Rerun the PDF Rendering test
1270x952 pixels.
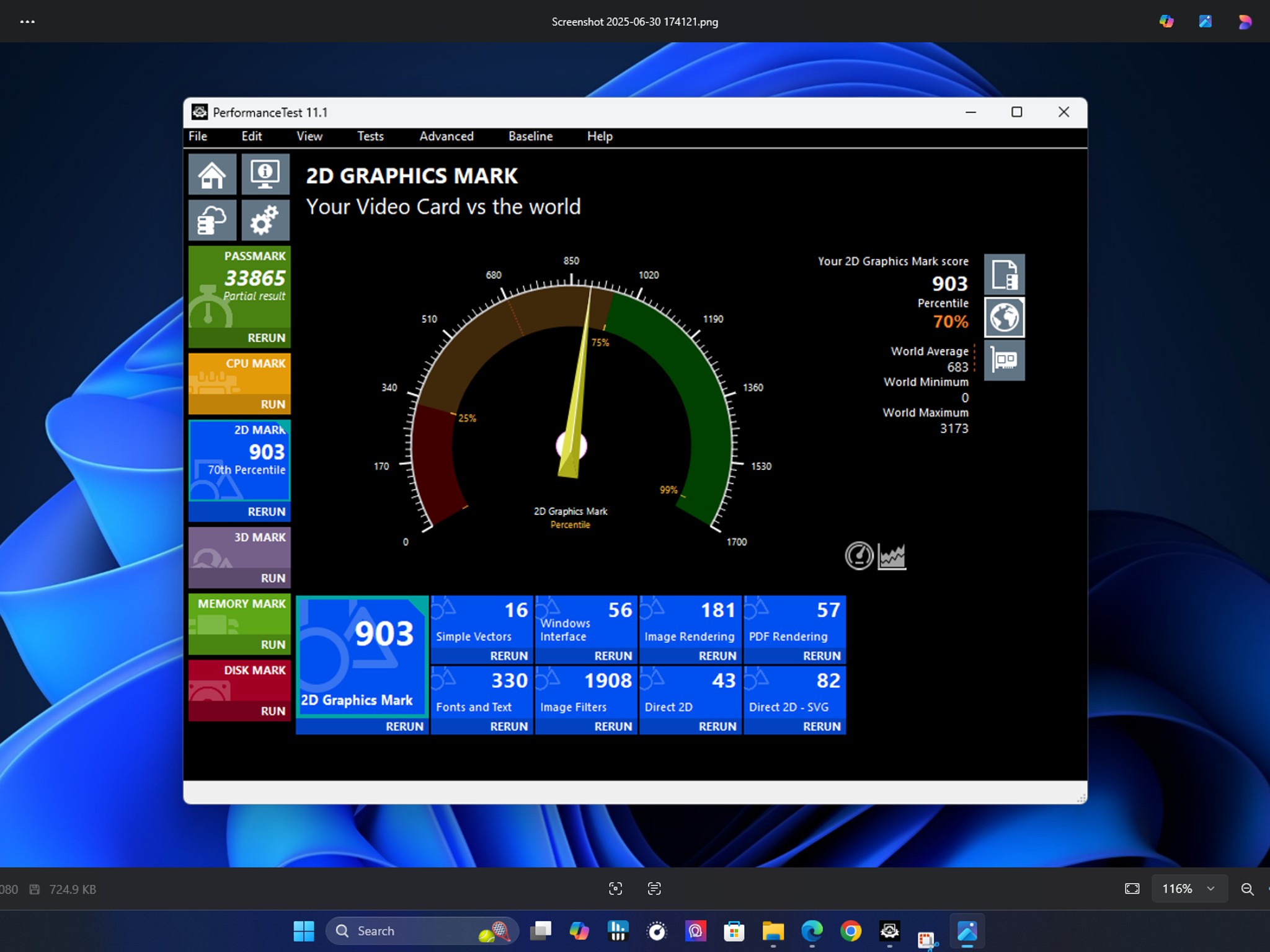(822, 656)
